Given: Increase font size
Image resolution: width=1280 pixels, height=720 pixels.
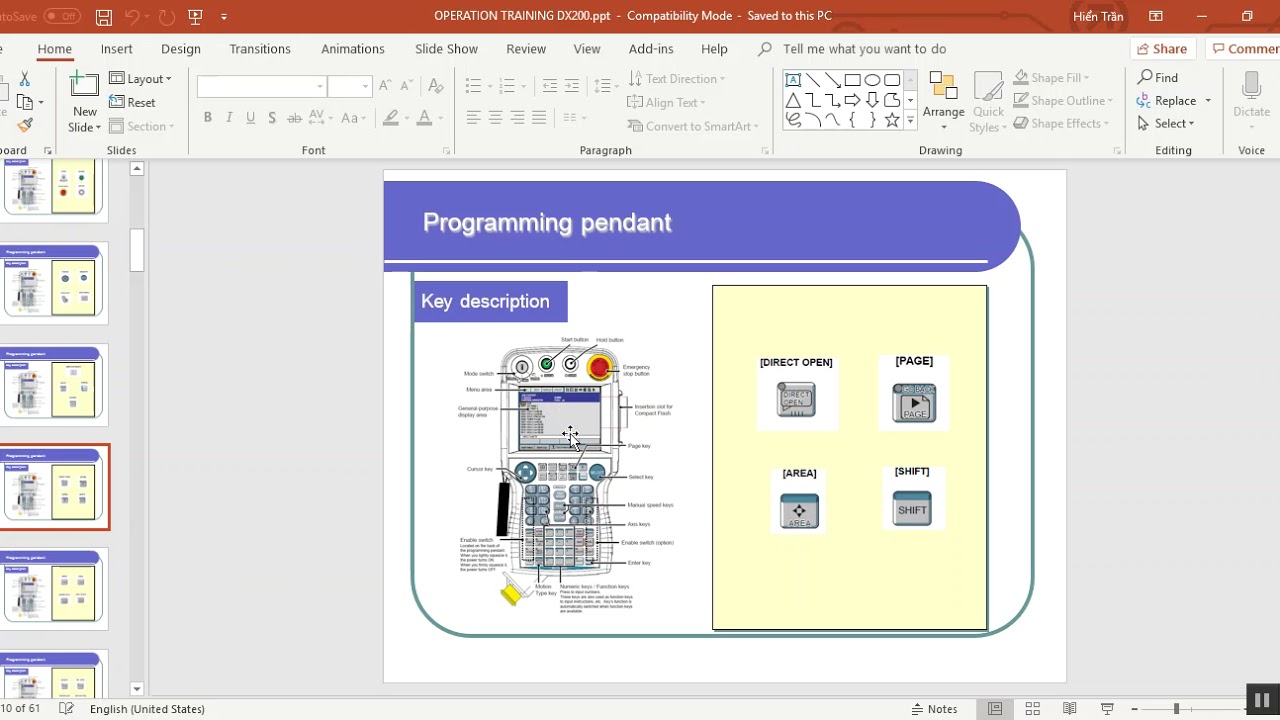Looking at the screenshot, I should click(x=385, y=86).
